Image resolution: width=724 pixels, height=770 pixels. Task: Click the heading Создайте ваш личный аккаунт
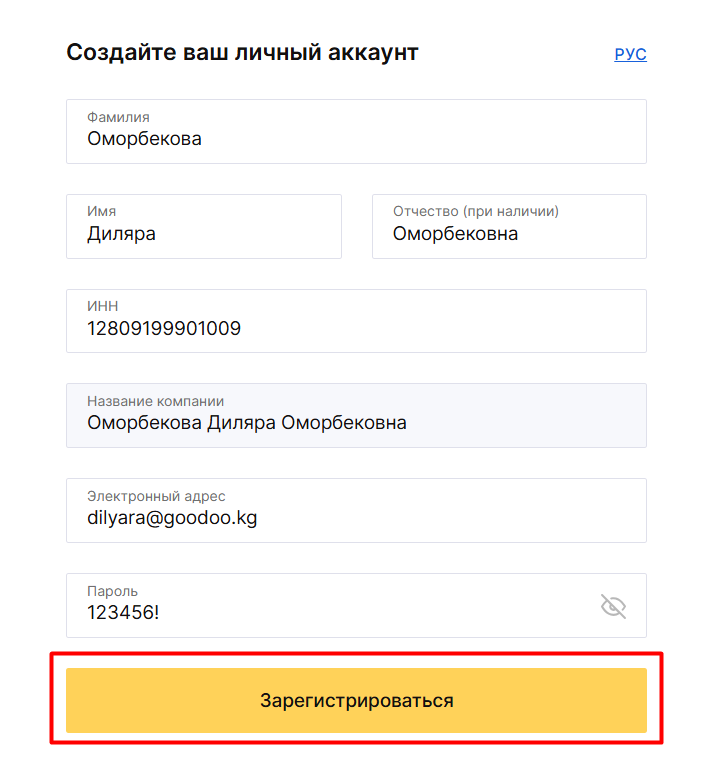pyautogui.click(x=242, y=52)
